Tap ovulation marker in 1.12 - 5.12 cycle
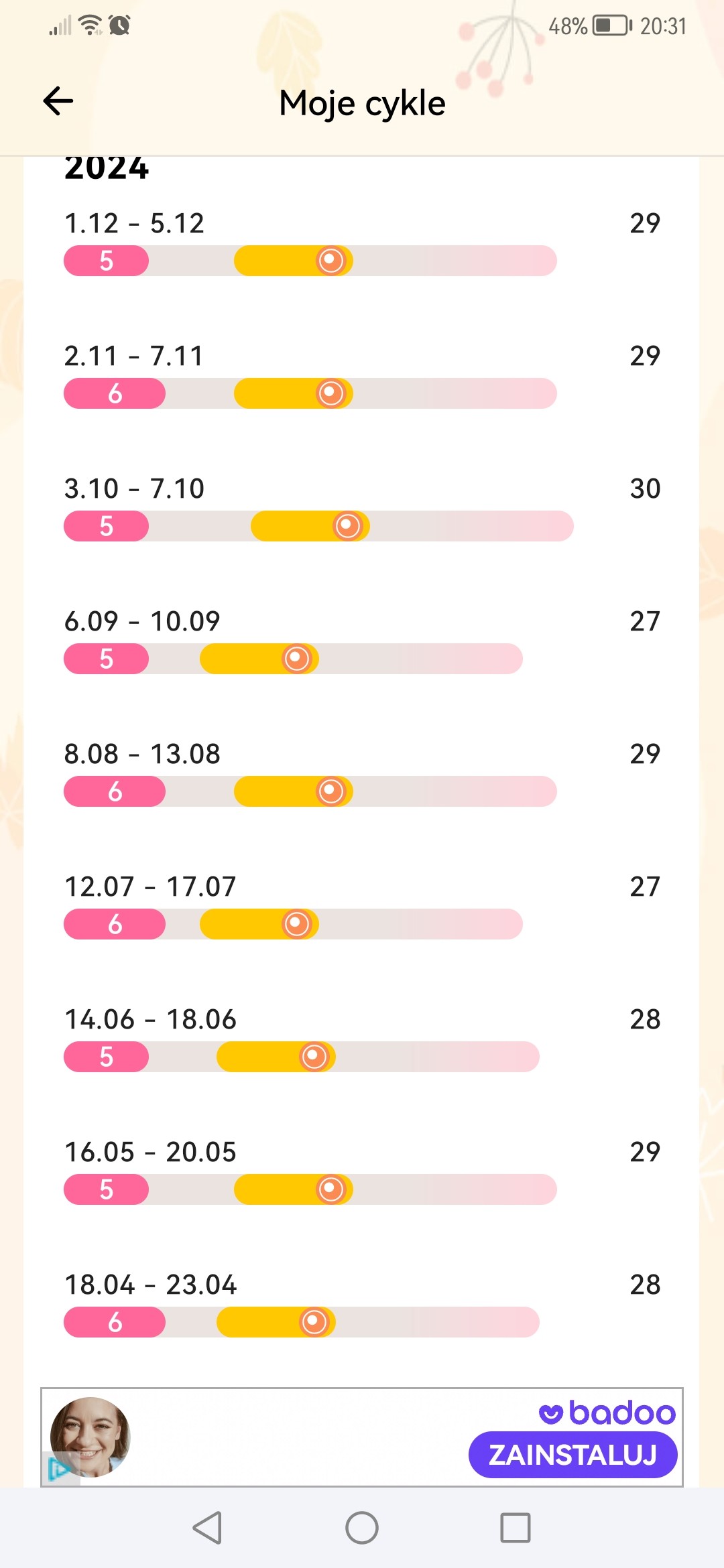This screenshot has width=724, height=1568. coord(330,261)
